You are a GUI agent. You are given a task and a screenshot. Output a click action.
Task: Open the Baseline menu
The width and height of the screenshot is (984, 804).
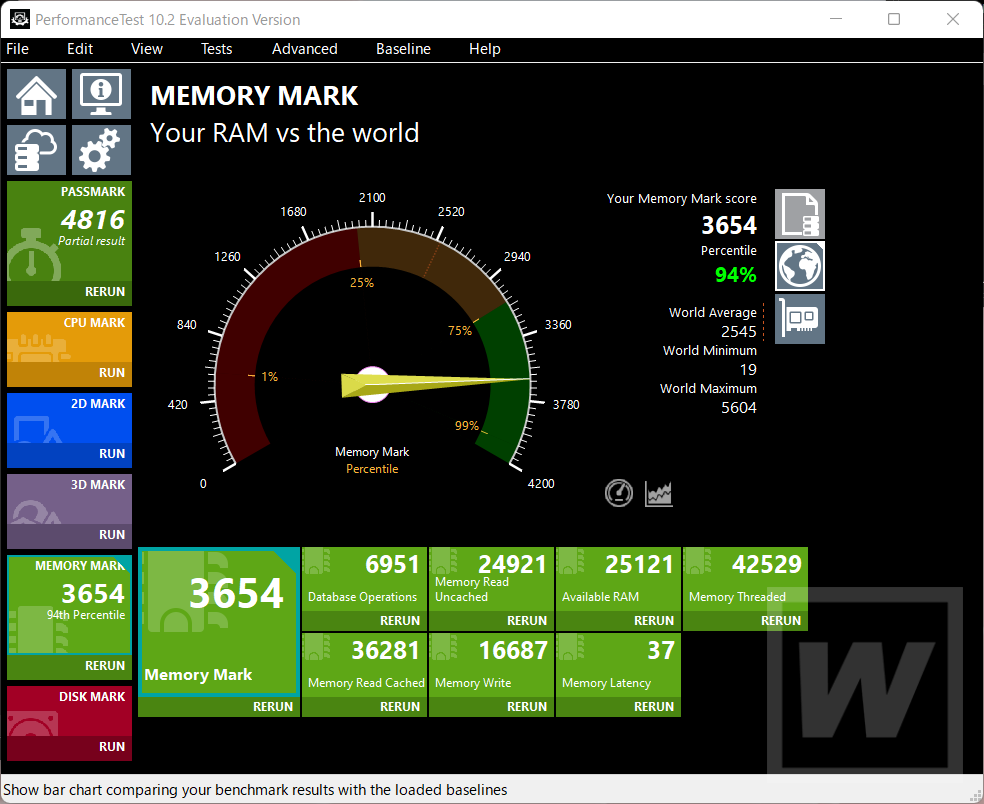pos(404,49)
